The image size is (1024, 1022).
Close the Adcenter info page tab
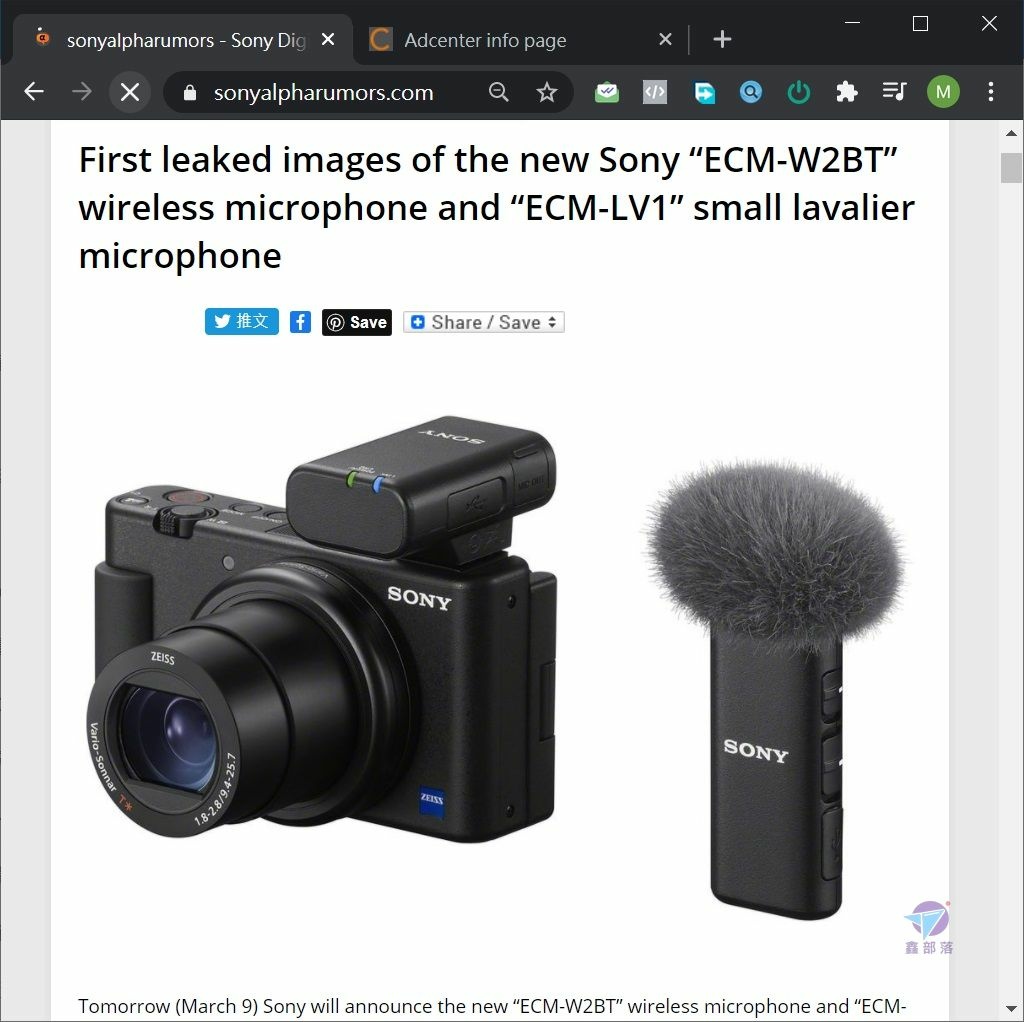coord(665,40)
